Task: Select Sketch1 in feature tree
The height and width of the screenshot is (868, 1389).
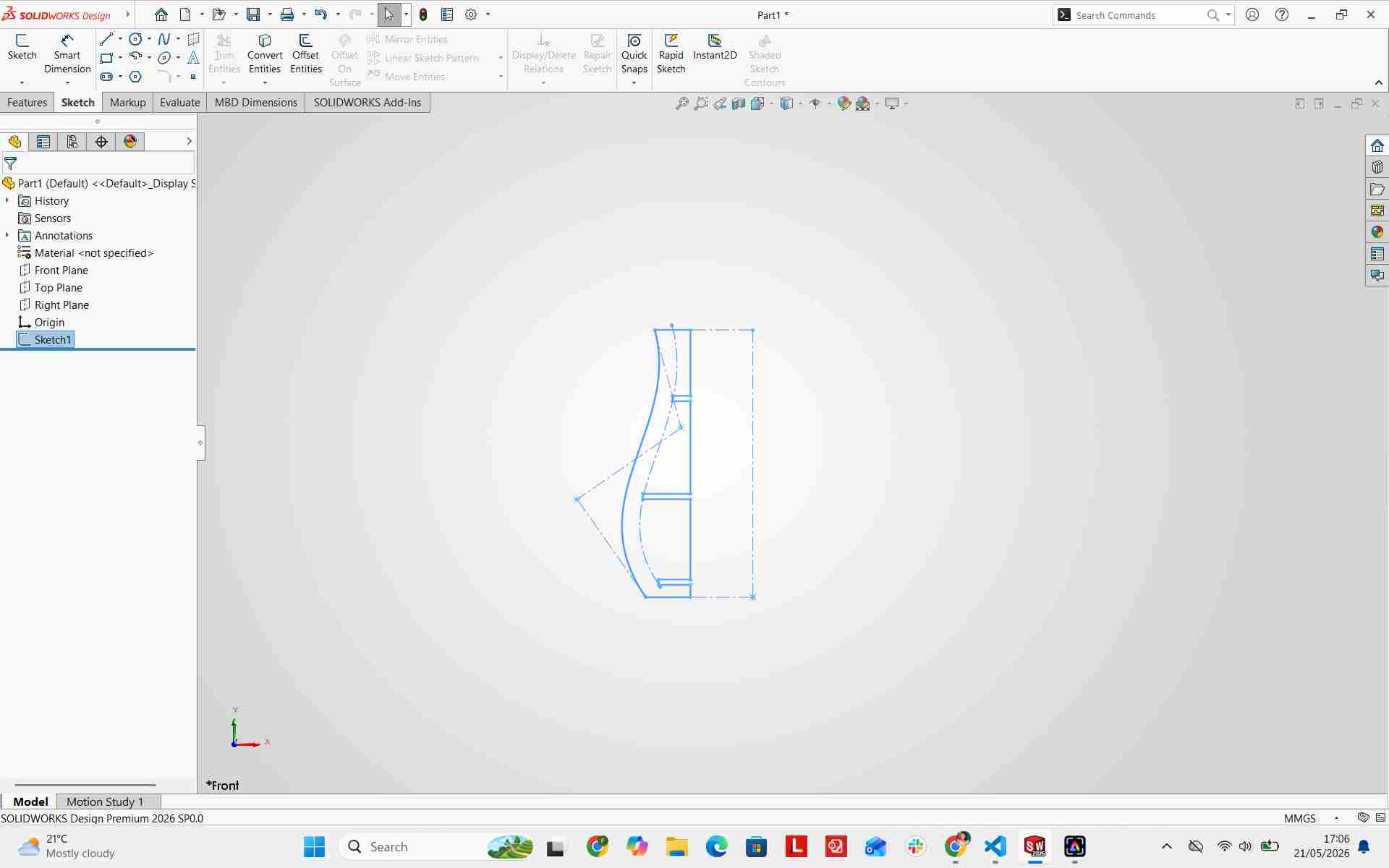Action: 45,340
